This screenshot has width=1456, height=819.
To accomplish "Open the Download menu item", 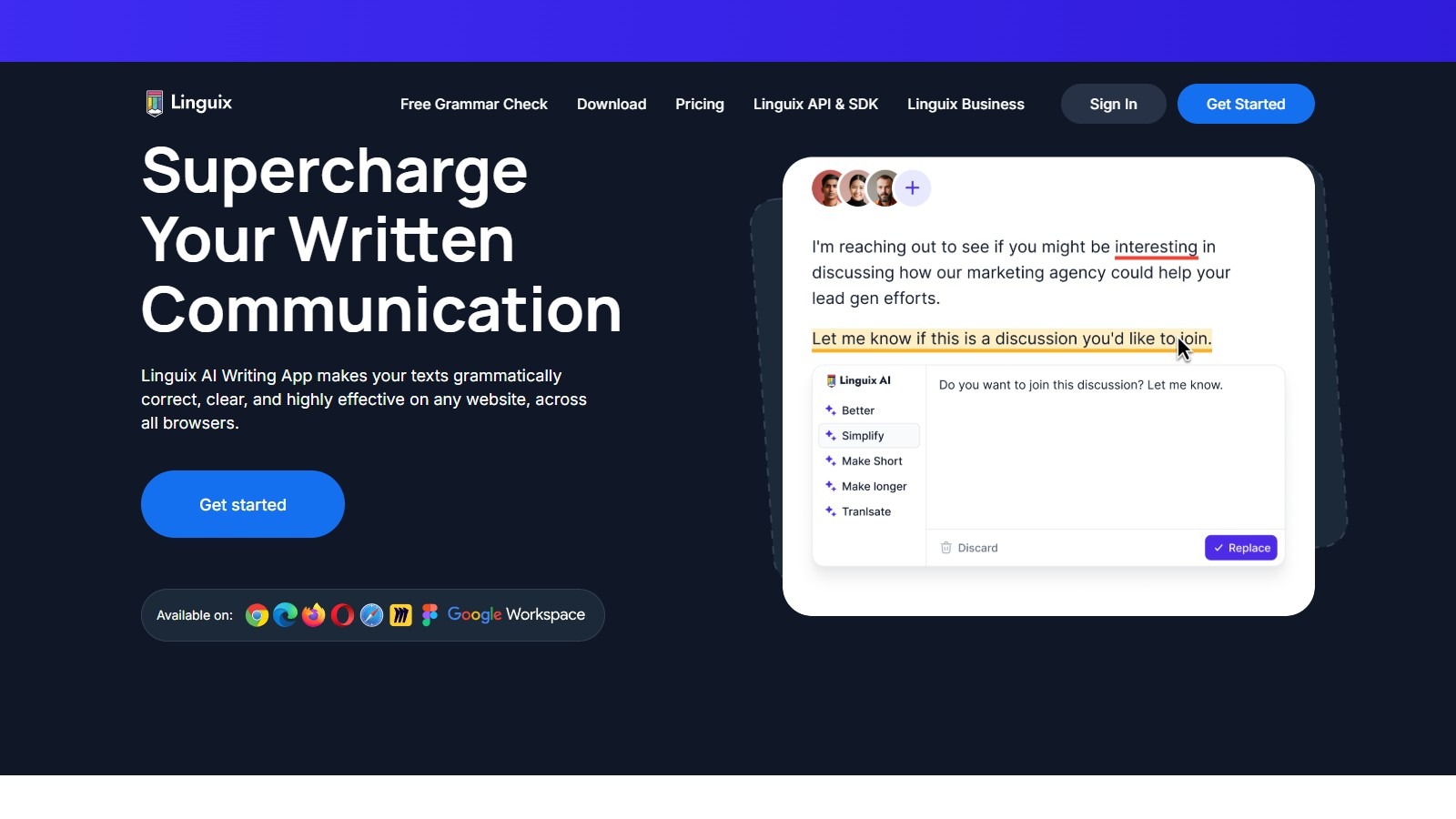I will coord(612,105).
